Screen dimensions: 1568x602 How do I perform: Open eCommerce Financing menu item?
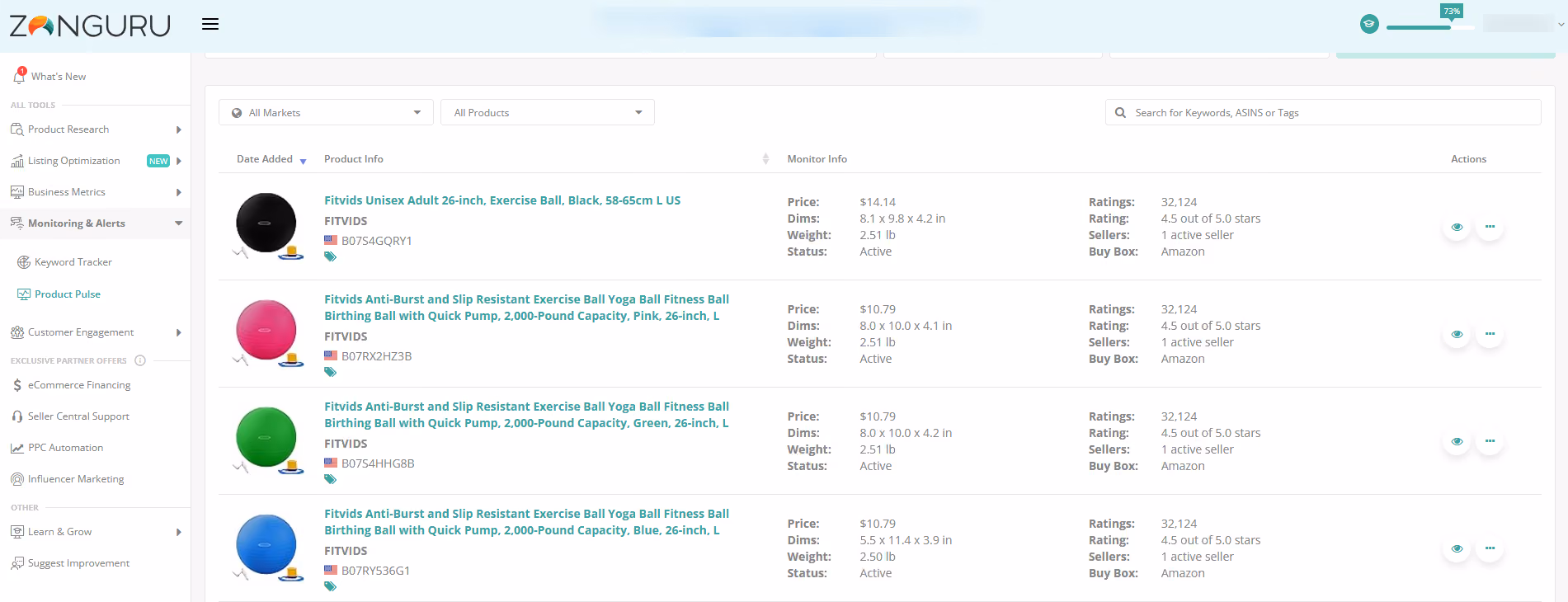79,385
